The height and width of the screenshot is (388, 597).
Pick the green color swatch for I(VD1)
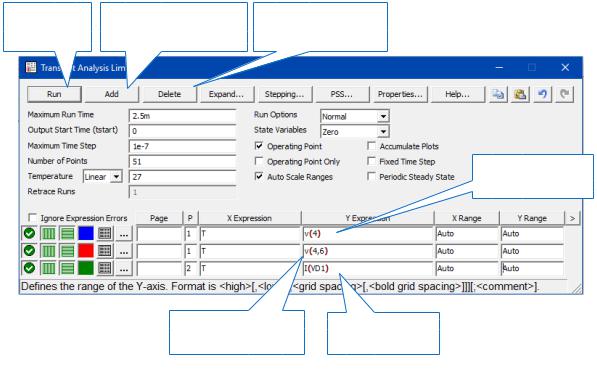pos(86,268)
